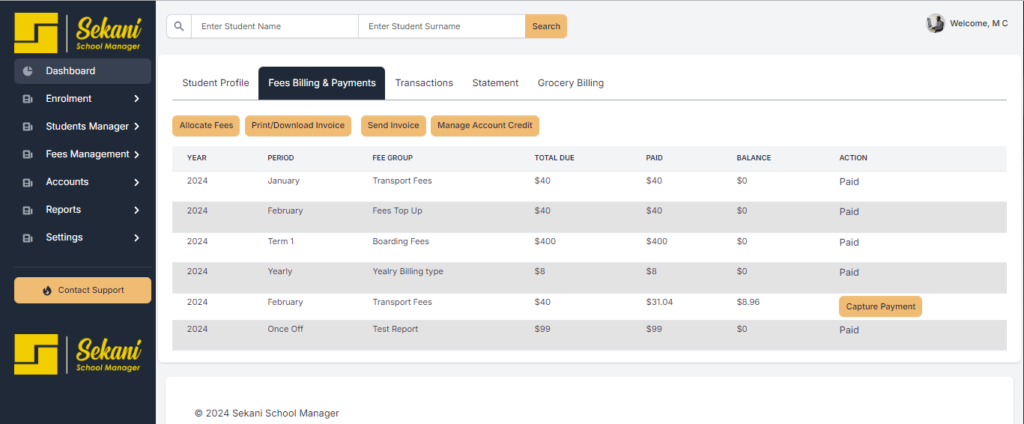Select the Yearly period cell

point(280,272)
